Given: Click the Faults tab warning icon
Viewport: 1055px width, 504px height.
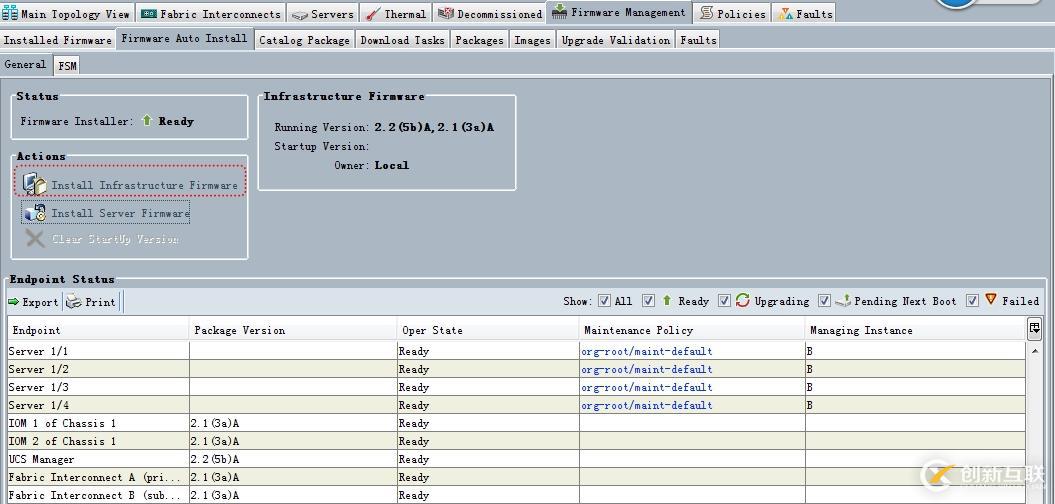Looking at the screenshot, I should click(x=785, y=14).
